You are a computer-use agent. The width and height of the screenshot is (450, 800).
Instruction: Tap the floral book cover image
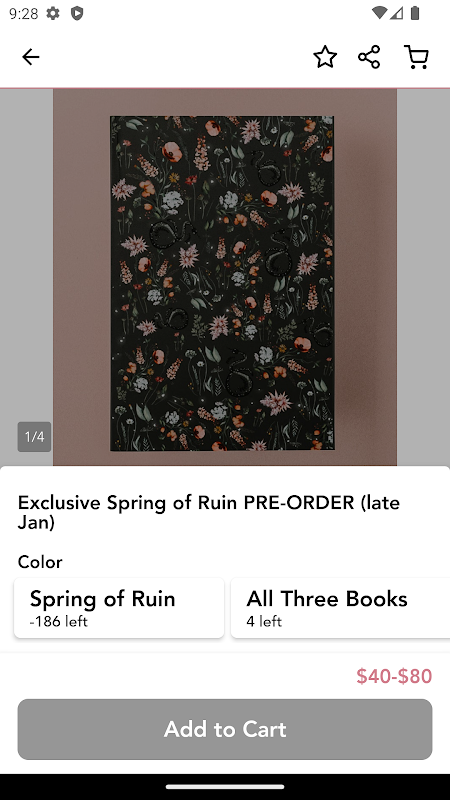click(x=222, y=283)
